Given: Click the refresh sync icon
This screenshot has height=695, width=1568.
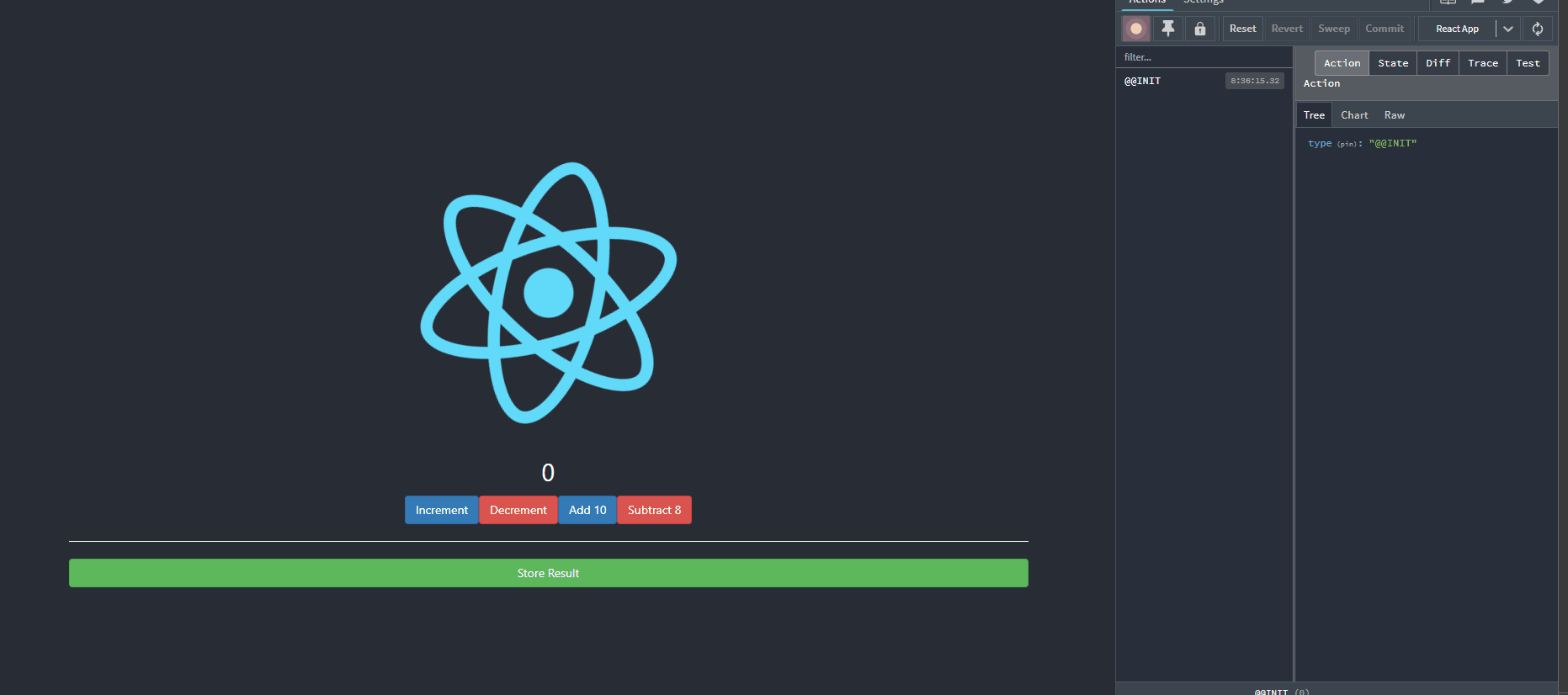Looking at the screenshot, I should 1538,29.
